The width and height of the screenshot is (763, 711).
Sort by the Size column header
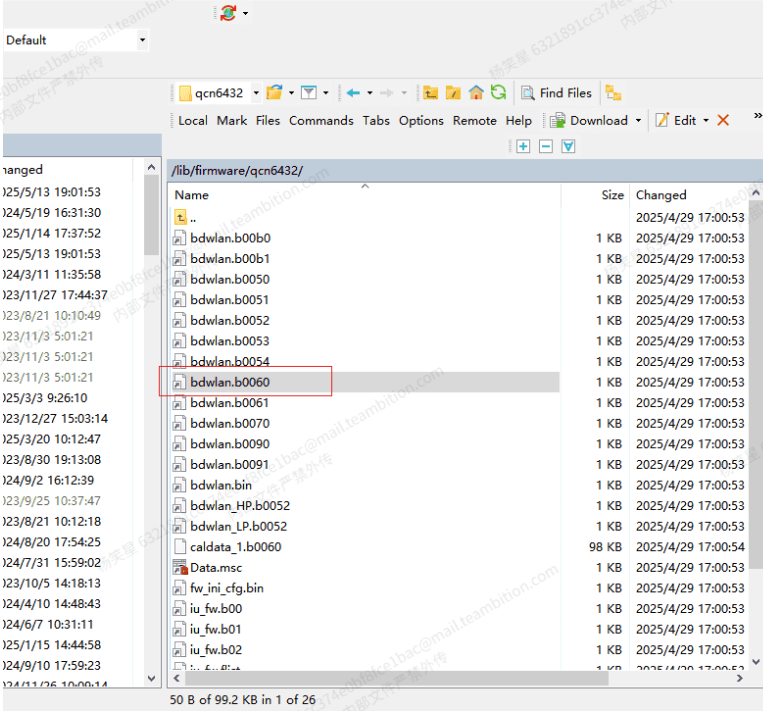595,195
